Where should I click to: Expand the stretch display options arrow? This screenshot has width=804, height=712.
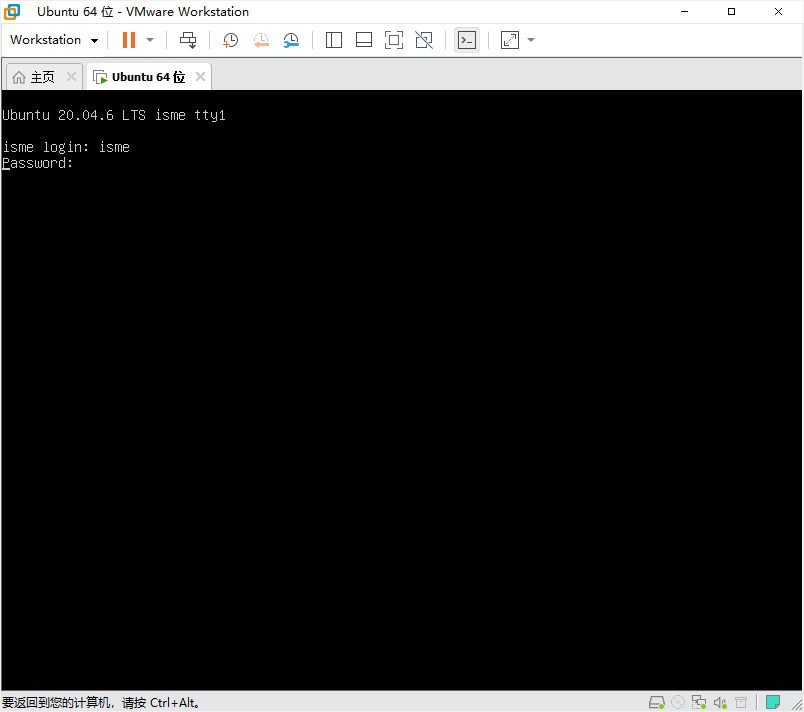[531, 40]
